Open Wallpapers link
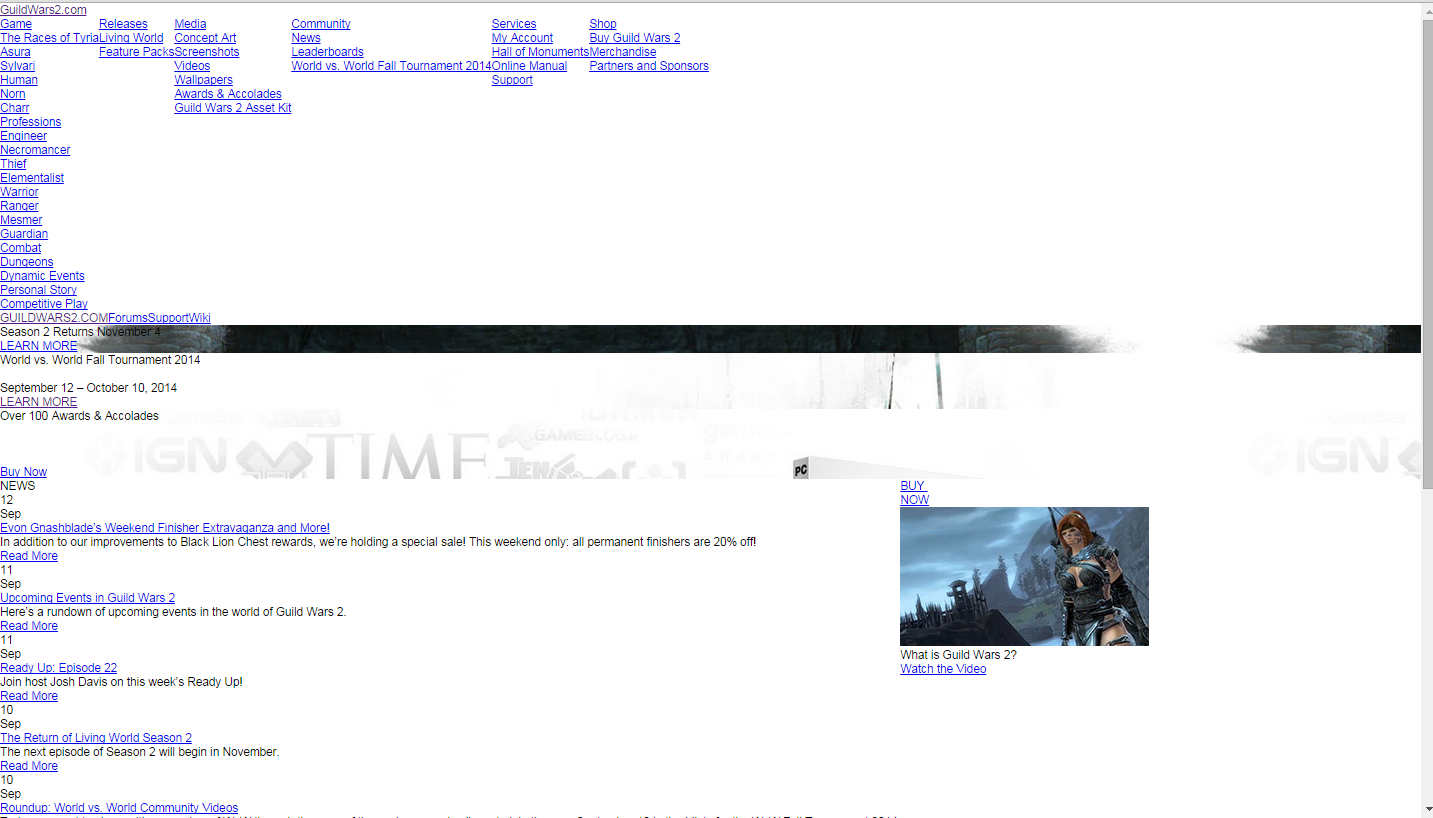This screenshot has height=818, width=1433. click(203, 80)
